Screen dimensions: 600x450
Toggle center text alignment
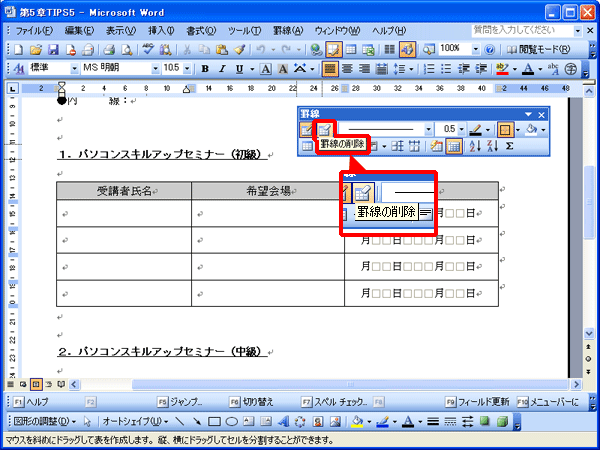(347, 69)
